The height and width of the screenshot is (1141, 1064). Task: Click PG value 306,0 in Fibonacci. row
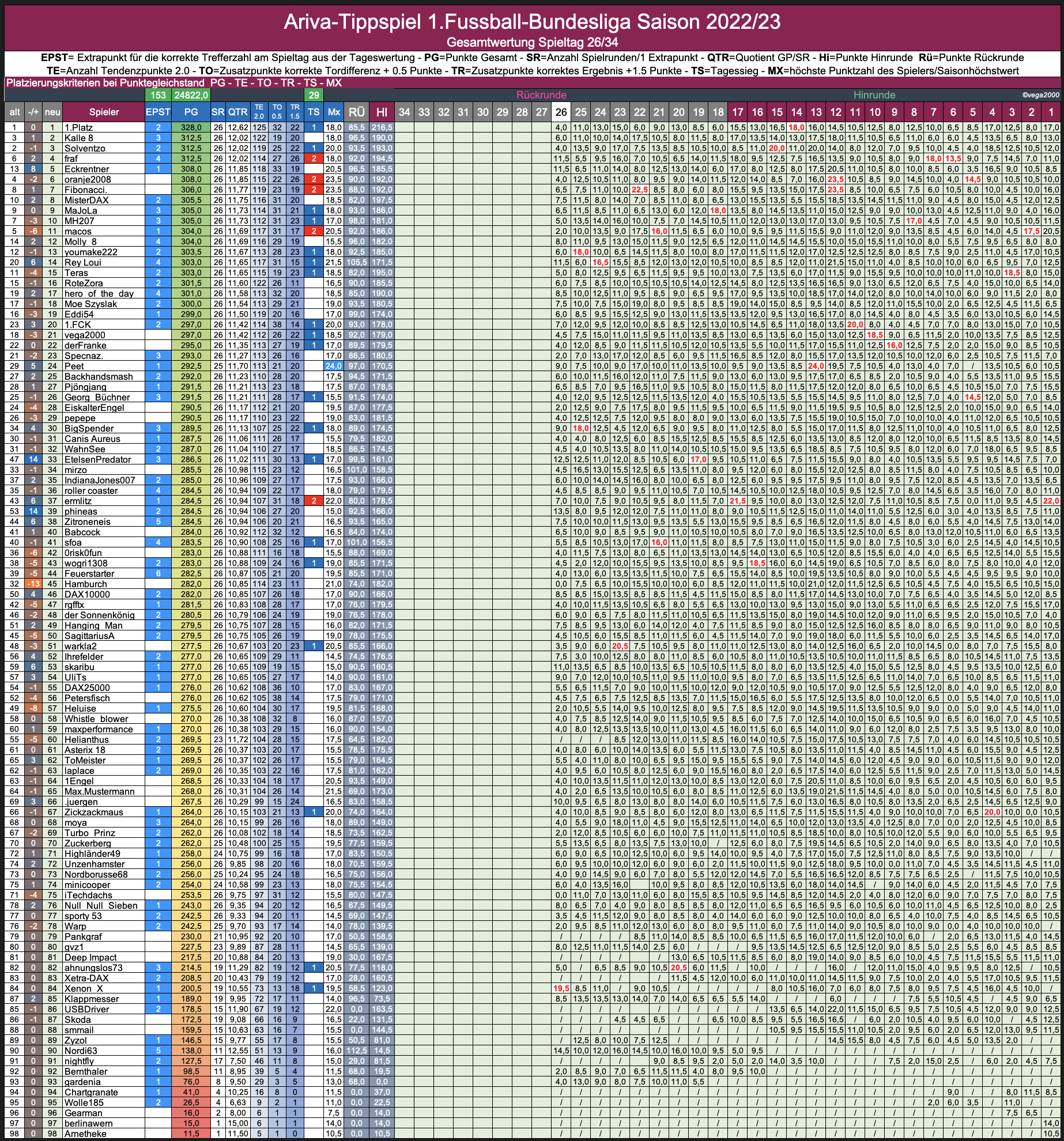[191, 190]
